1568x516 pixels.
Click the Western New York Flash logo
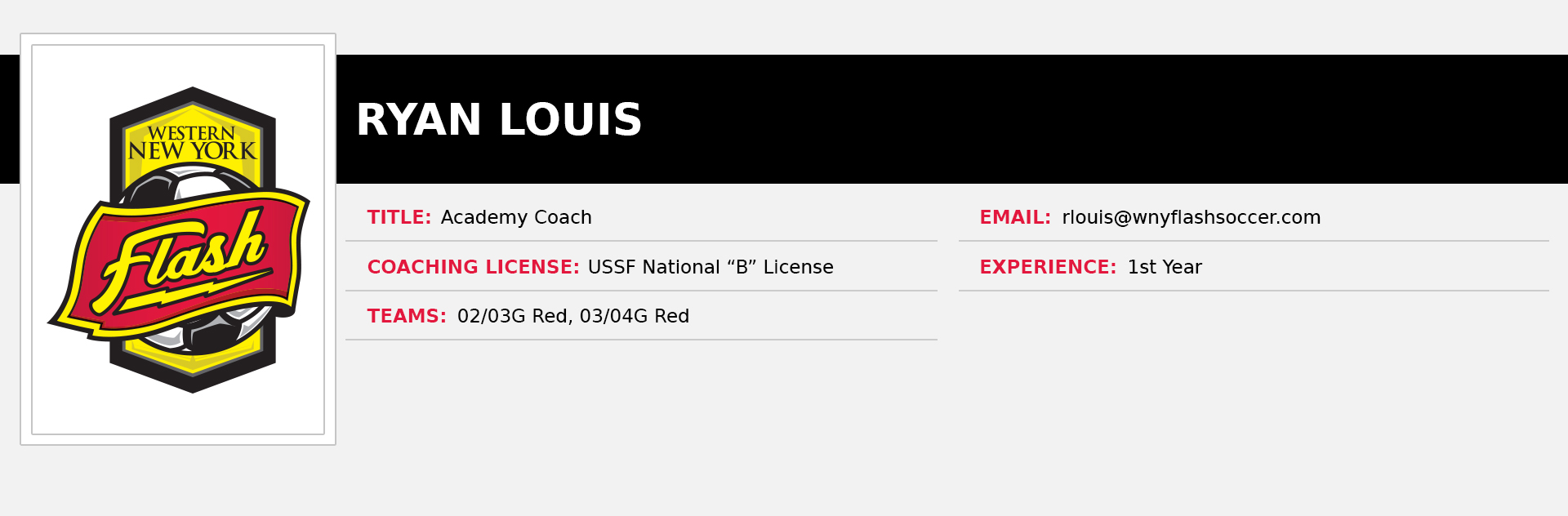coord(179,240)
